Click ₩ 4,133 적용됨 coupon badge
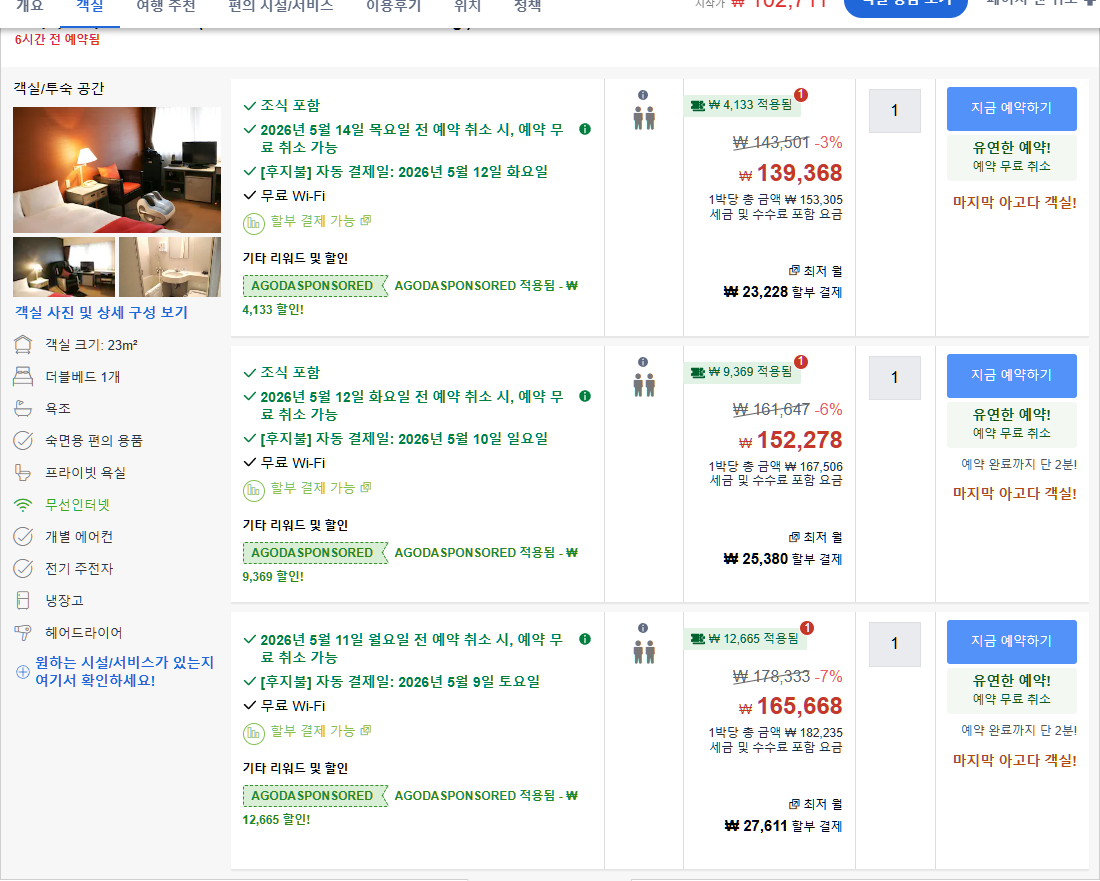This screenshot has height=881, width=1100. (x=742, y=105)
